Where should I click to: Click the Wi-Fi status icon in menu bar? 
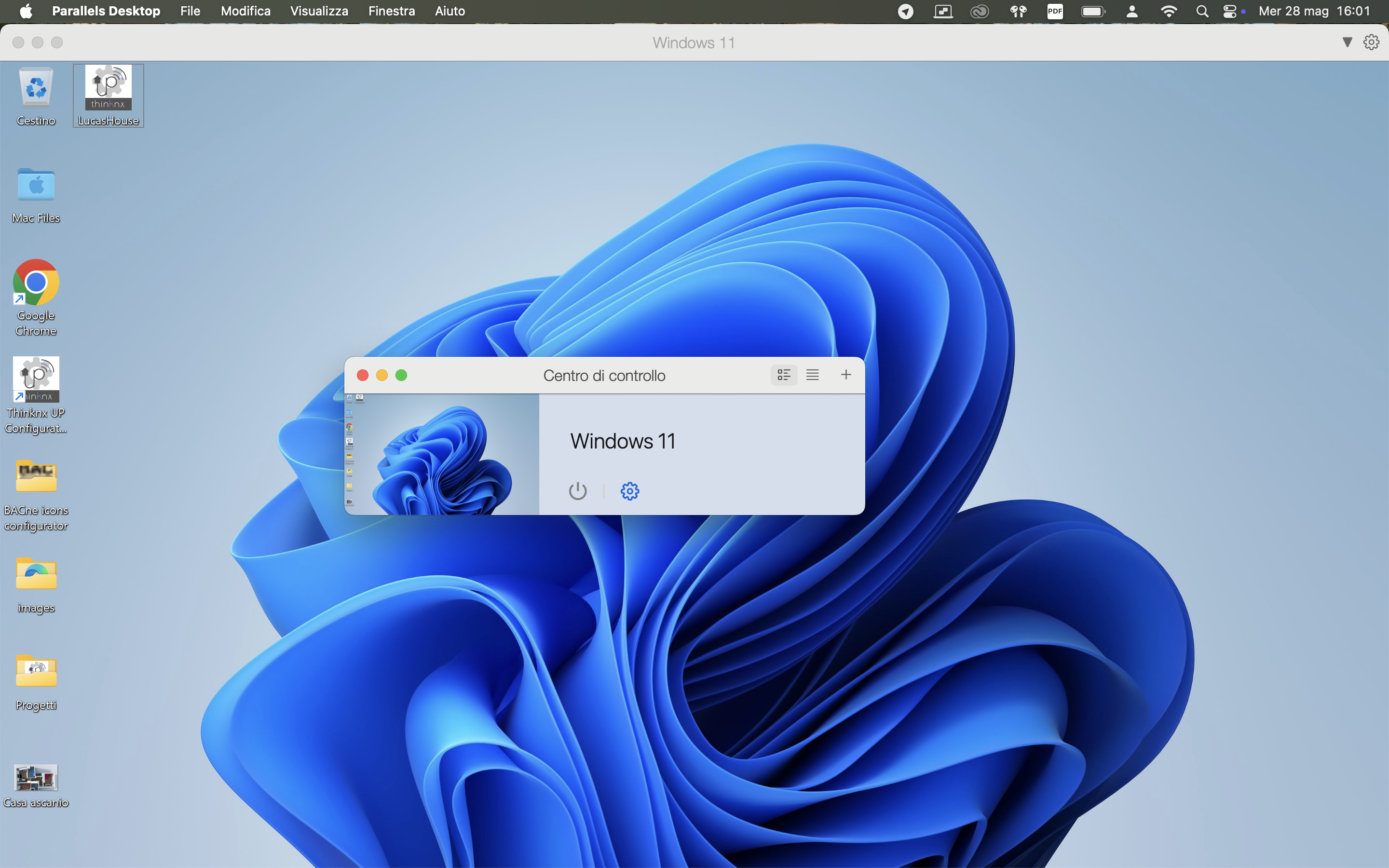1169,11
